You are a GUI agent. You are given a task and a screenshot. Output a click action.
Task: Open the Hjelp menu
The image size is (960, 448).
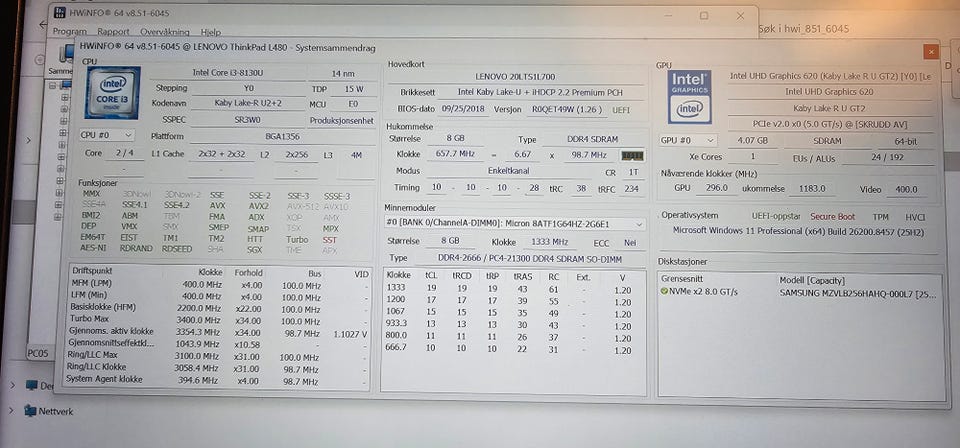(211, 32)
